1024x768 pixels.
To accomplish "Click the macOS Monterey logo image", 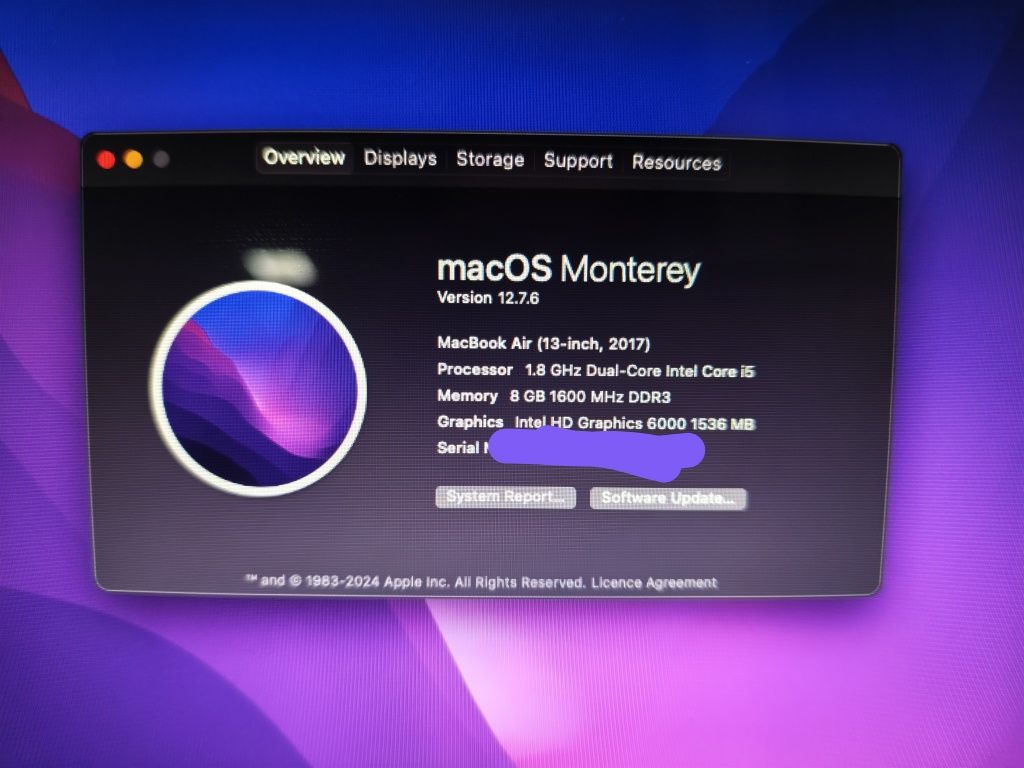I will pyautogui.click(x=259, y=389).
